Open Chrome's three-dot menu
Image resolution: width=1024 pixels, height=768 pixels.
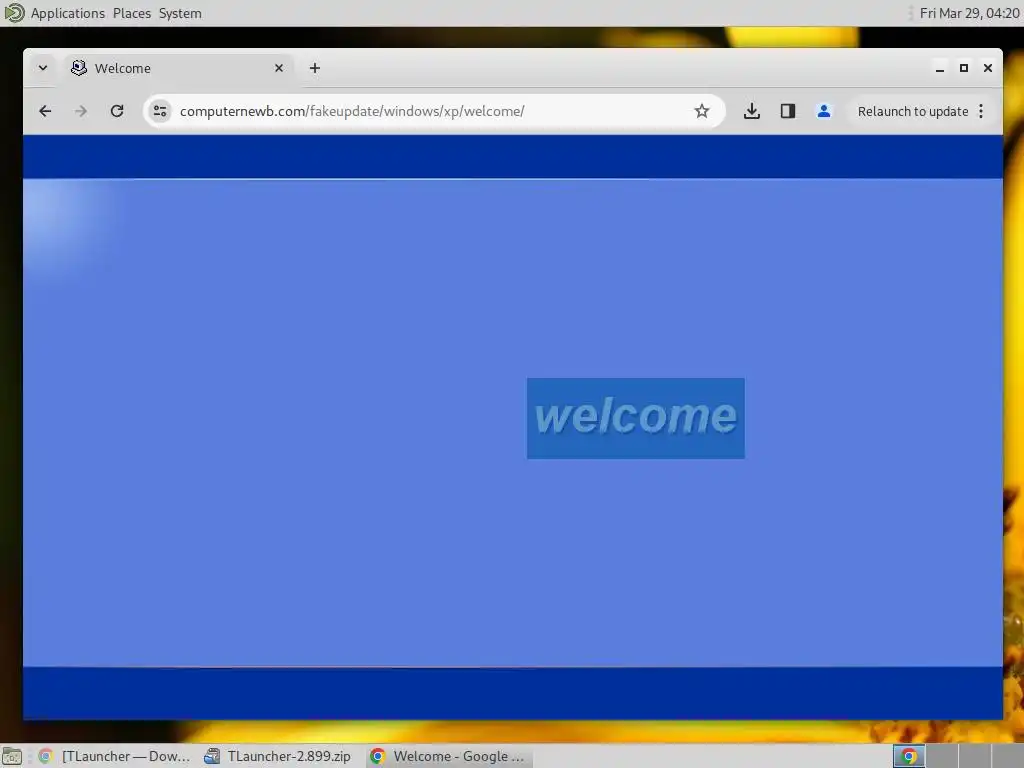pos(981,111)
